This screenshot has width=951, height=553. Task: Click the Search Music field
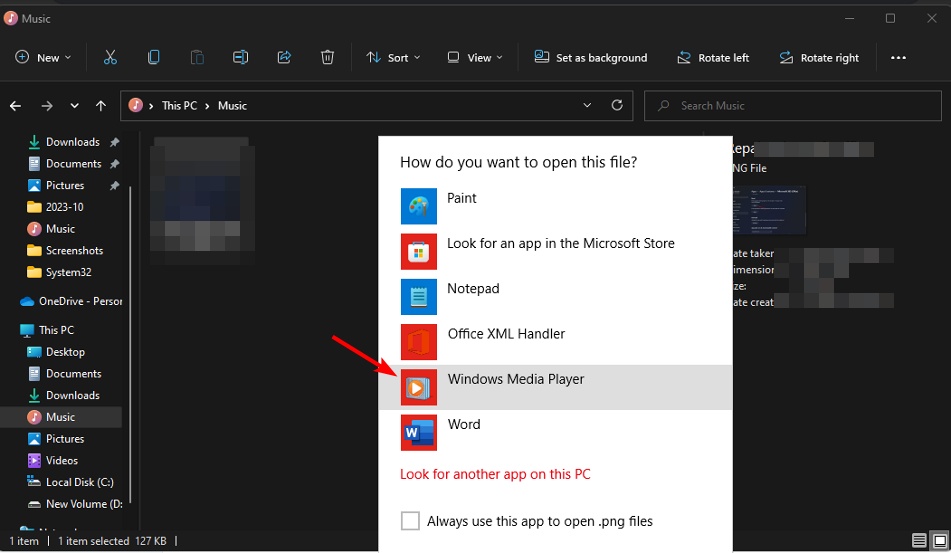793,106
